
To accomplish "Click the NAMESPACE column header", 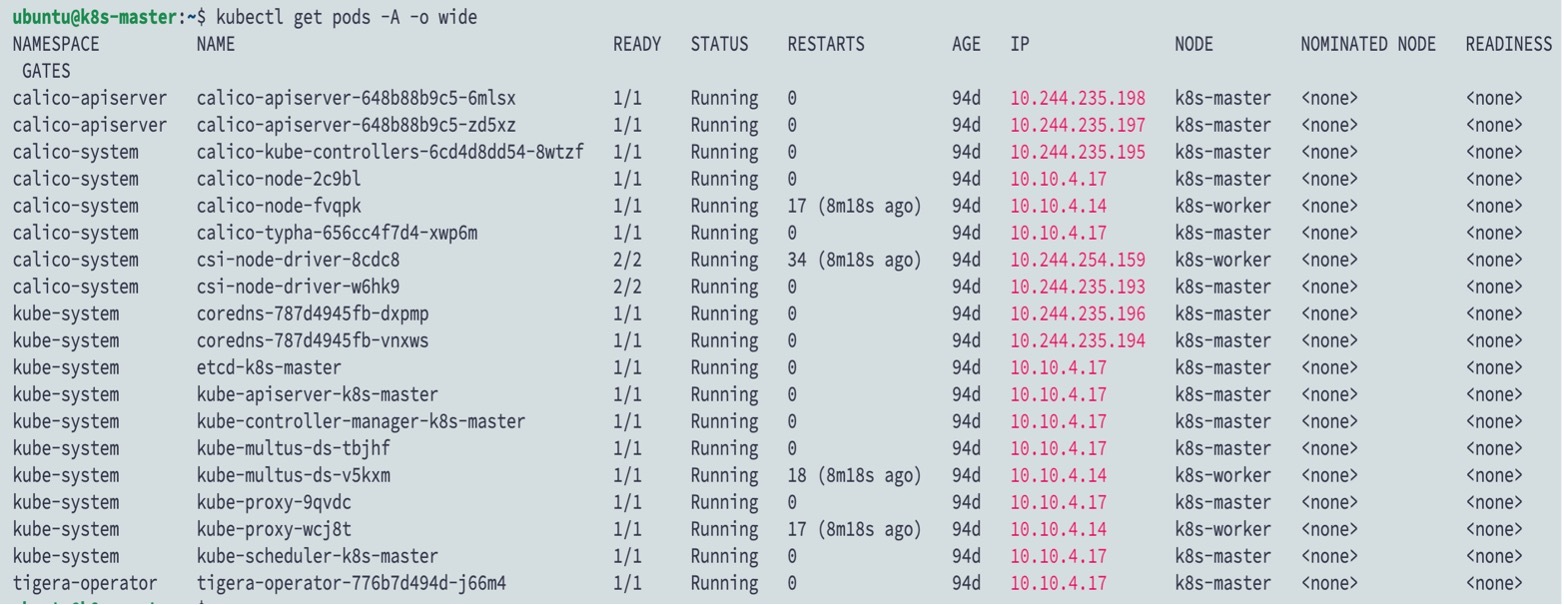I will pyautogui.click(x=56, y=44).
